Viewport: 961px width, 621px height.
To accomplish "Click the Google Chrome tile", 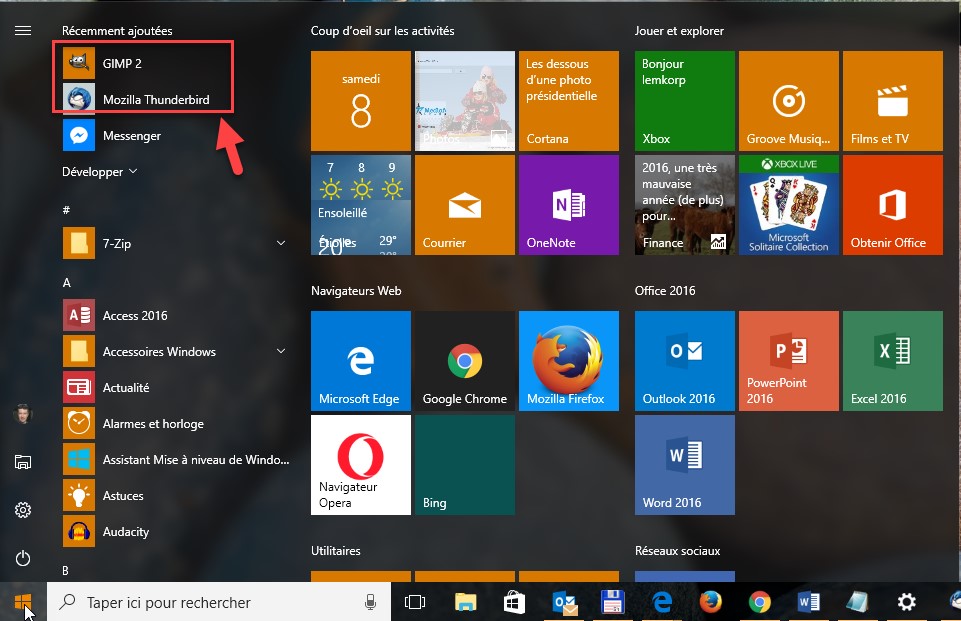I will point(464,361).
